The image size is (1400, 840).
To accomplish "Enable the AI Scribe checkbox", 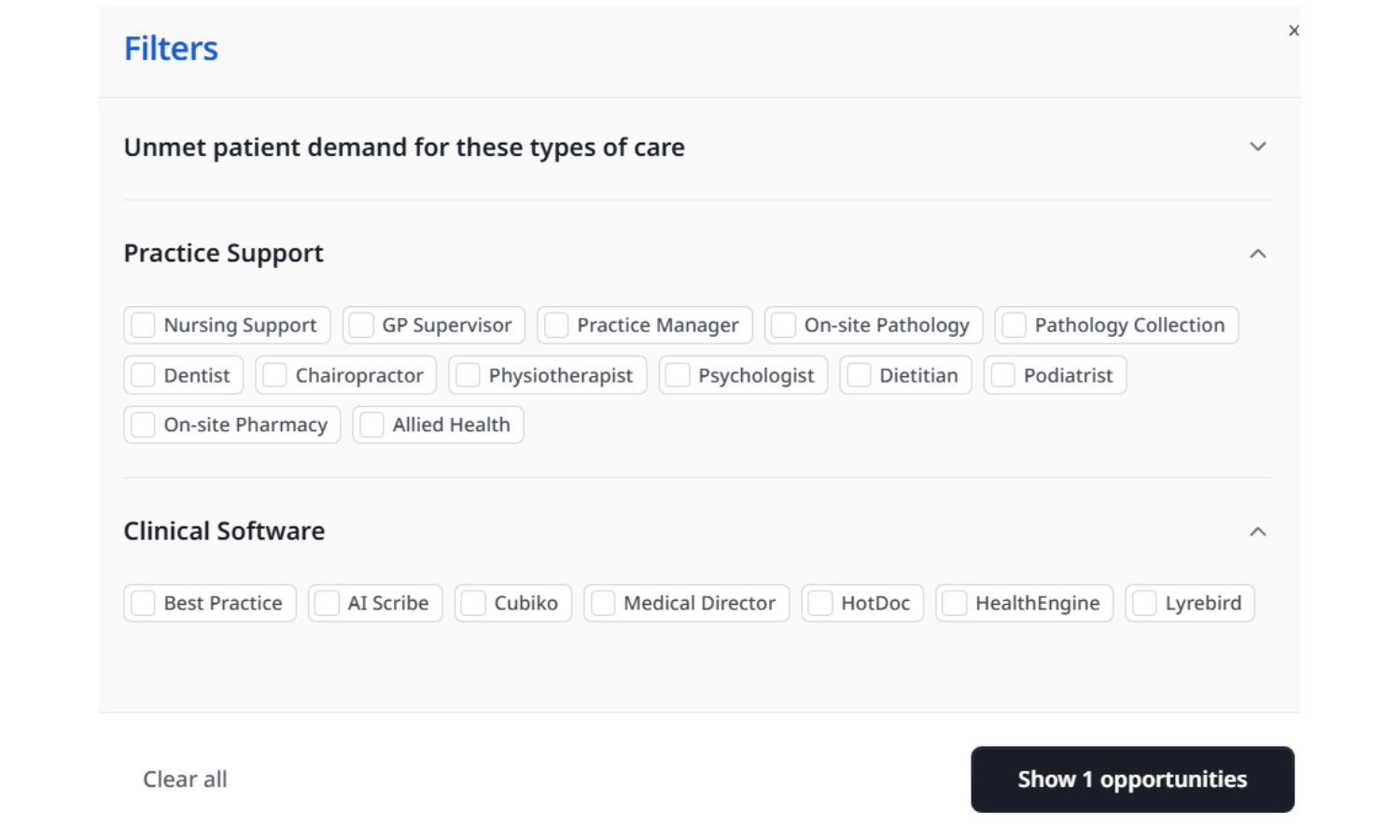I will point(326,603).
